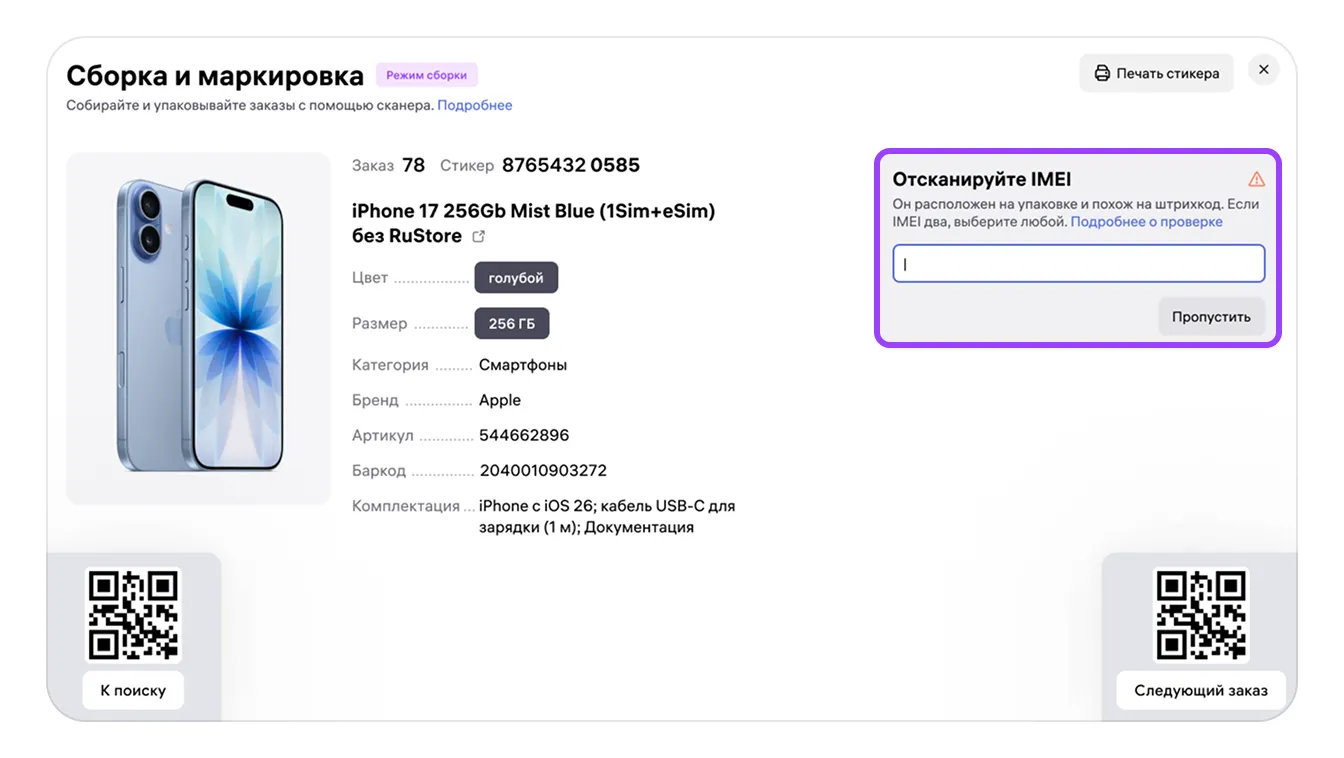The height and width of the screenshot is (758, 1344).
Task: Open the Подробнее о проверке link
Action: (1147, 222)
